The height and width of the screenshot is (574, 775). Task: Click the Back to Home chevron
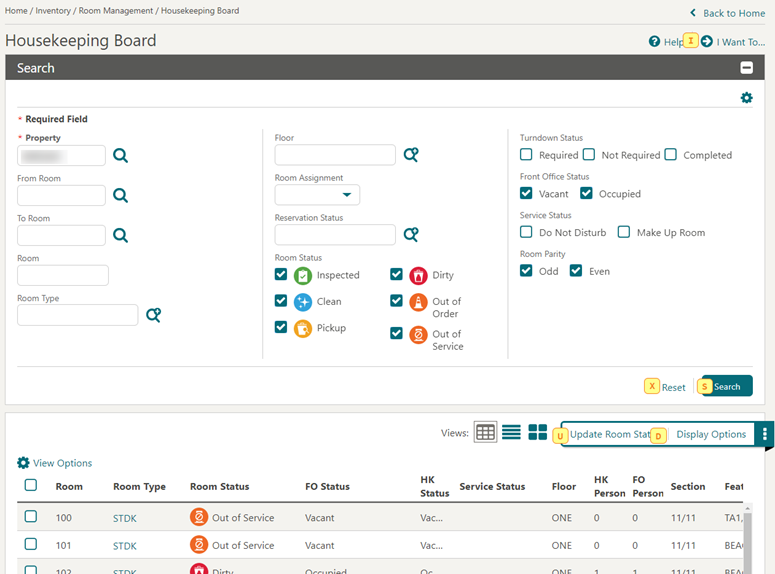[693, 13]
